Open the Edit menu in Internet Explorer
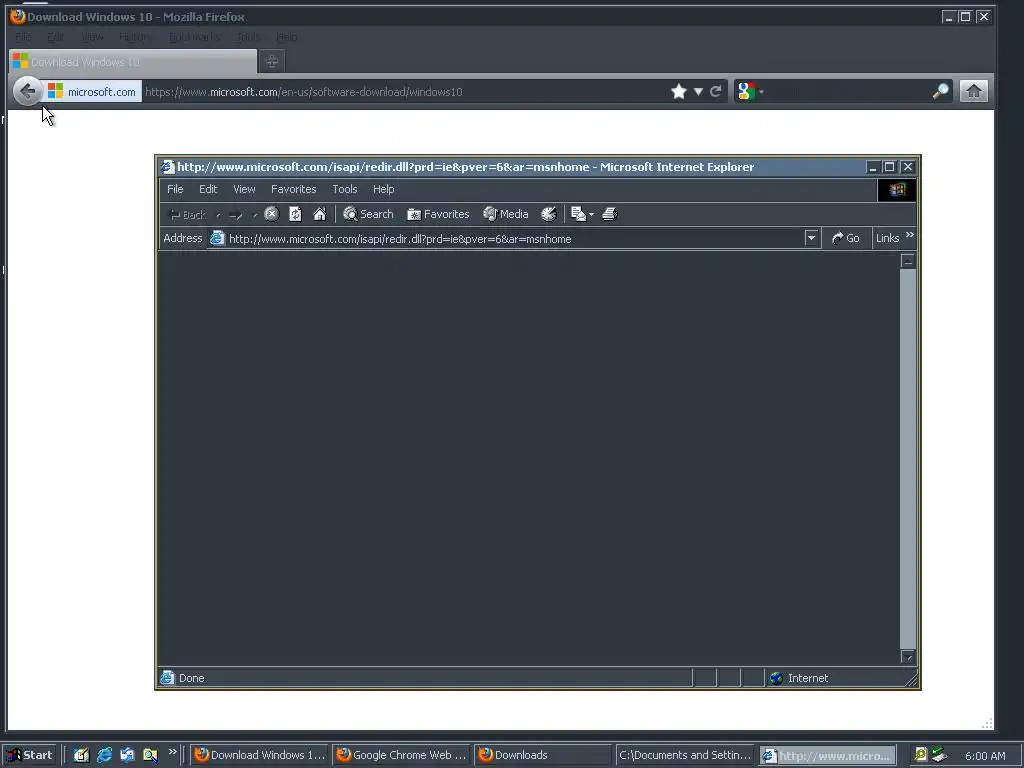 208,189
